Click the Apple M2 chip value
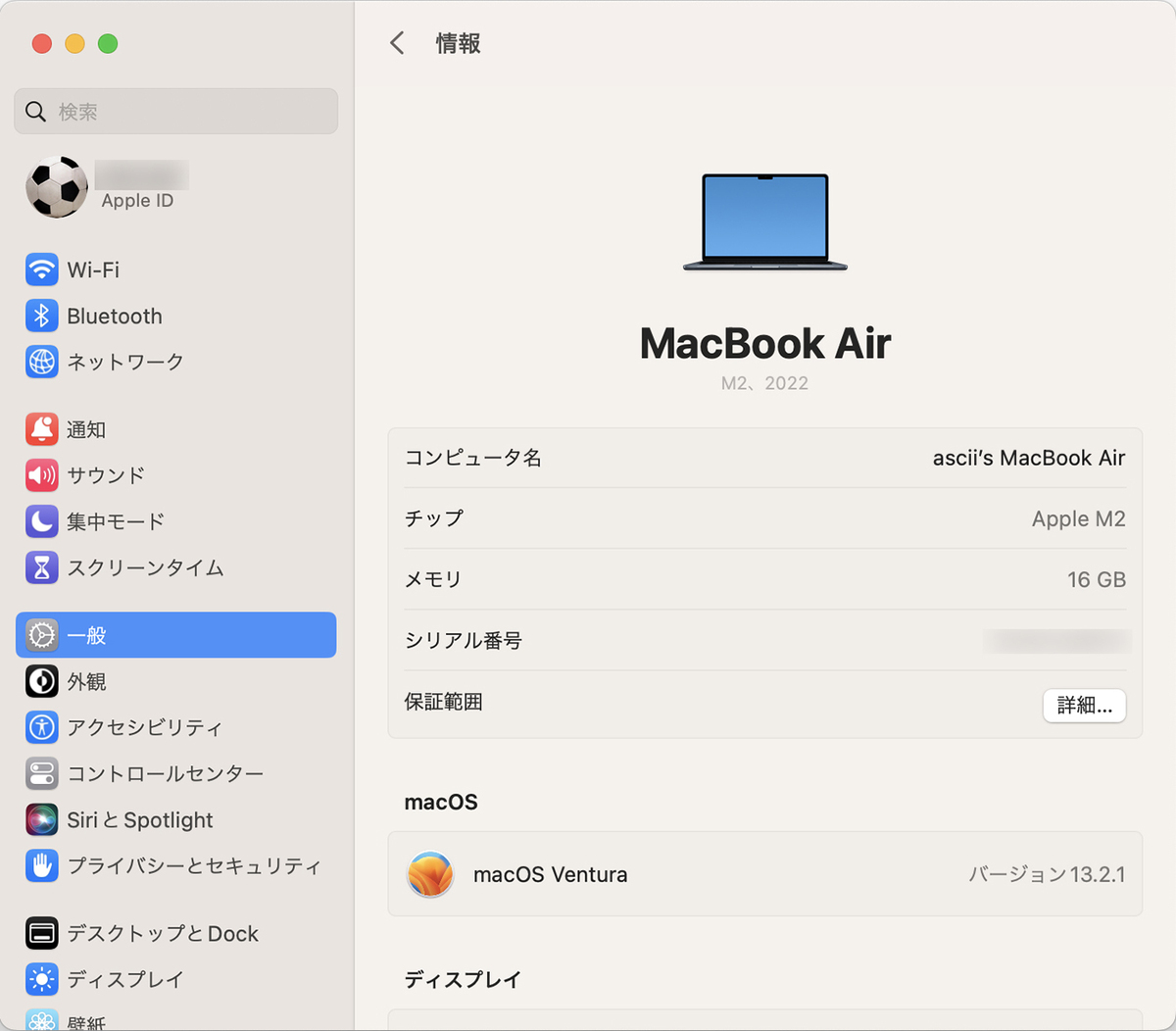Image resolution: width=1176 pixels, height=1031 pixels. (1078, 518)
